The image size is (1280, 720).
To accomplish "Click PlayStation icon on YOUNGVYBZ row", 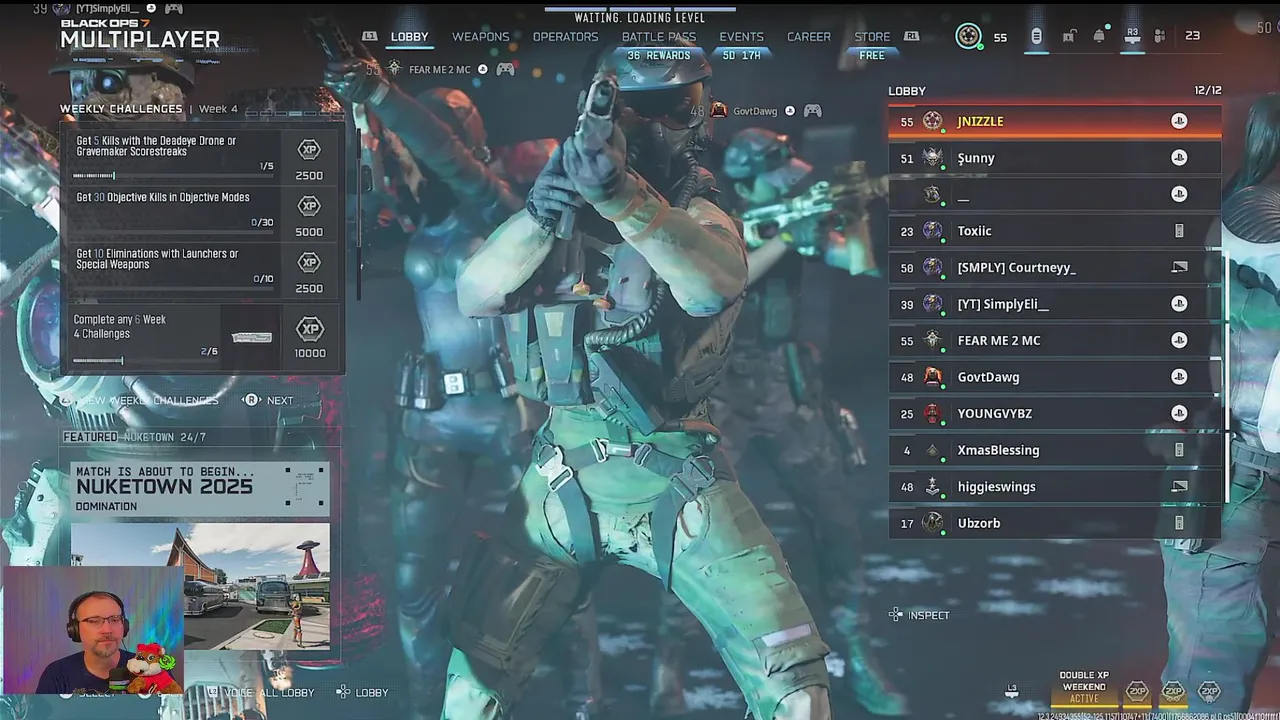I will click(1179, 413).
